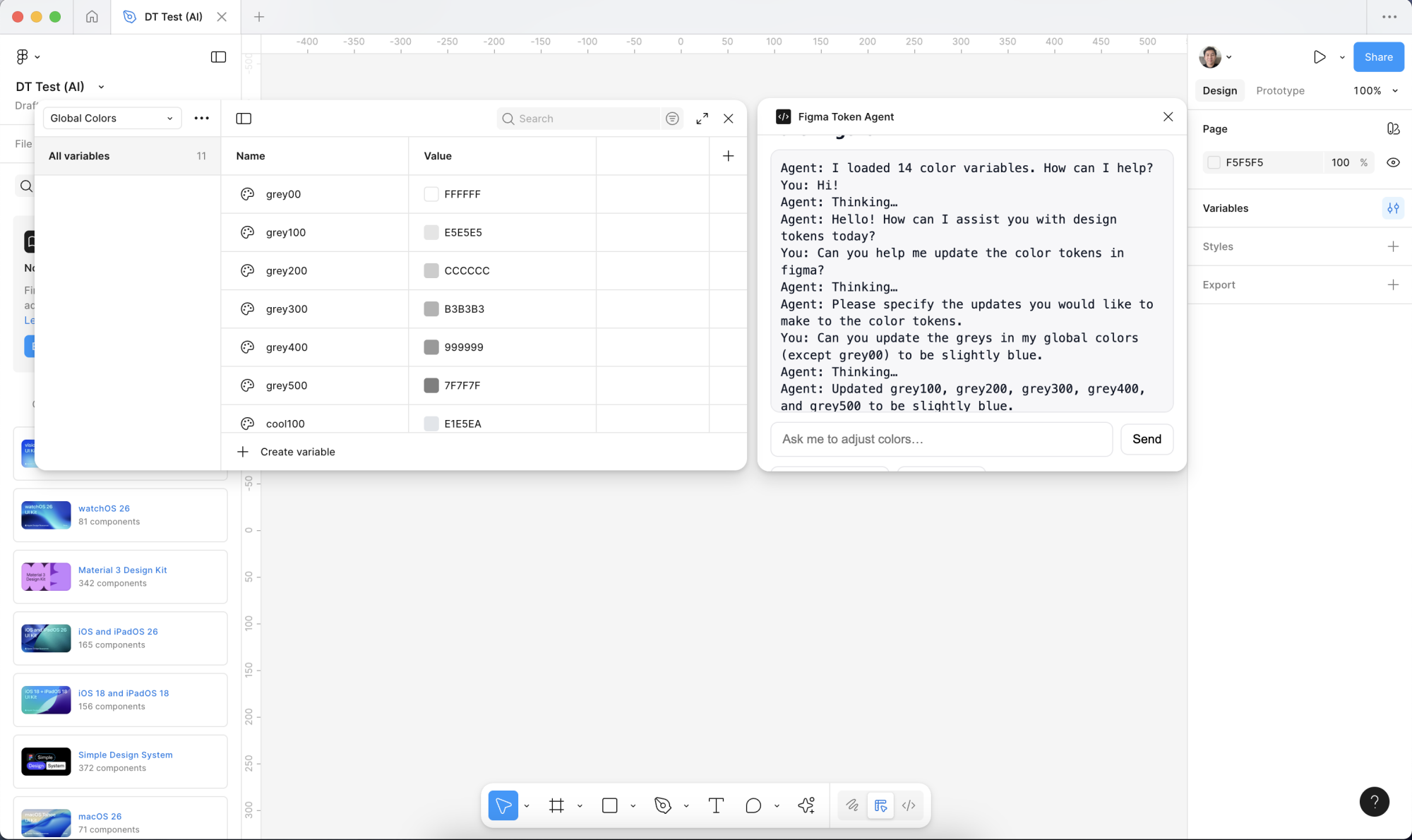Click the Send button in Token Agent
The width and height of the screenshot is (1412, 840).
(1147, 439)
